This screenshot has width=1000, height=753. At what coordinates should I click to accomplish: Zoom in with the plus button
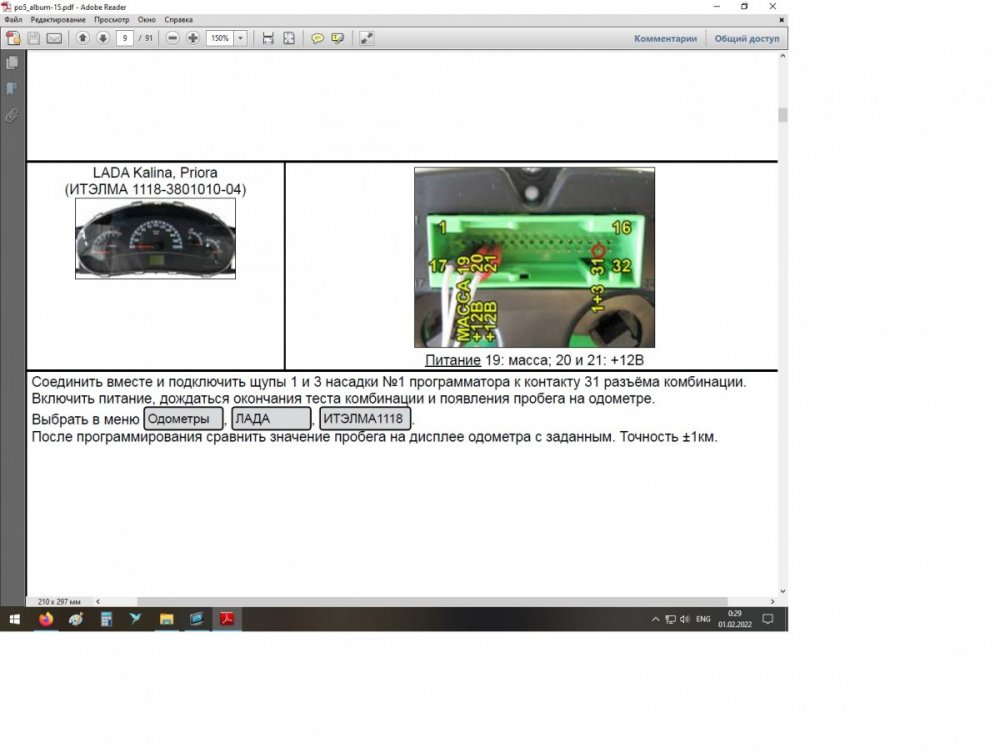coord(193,38)
